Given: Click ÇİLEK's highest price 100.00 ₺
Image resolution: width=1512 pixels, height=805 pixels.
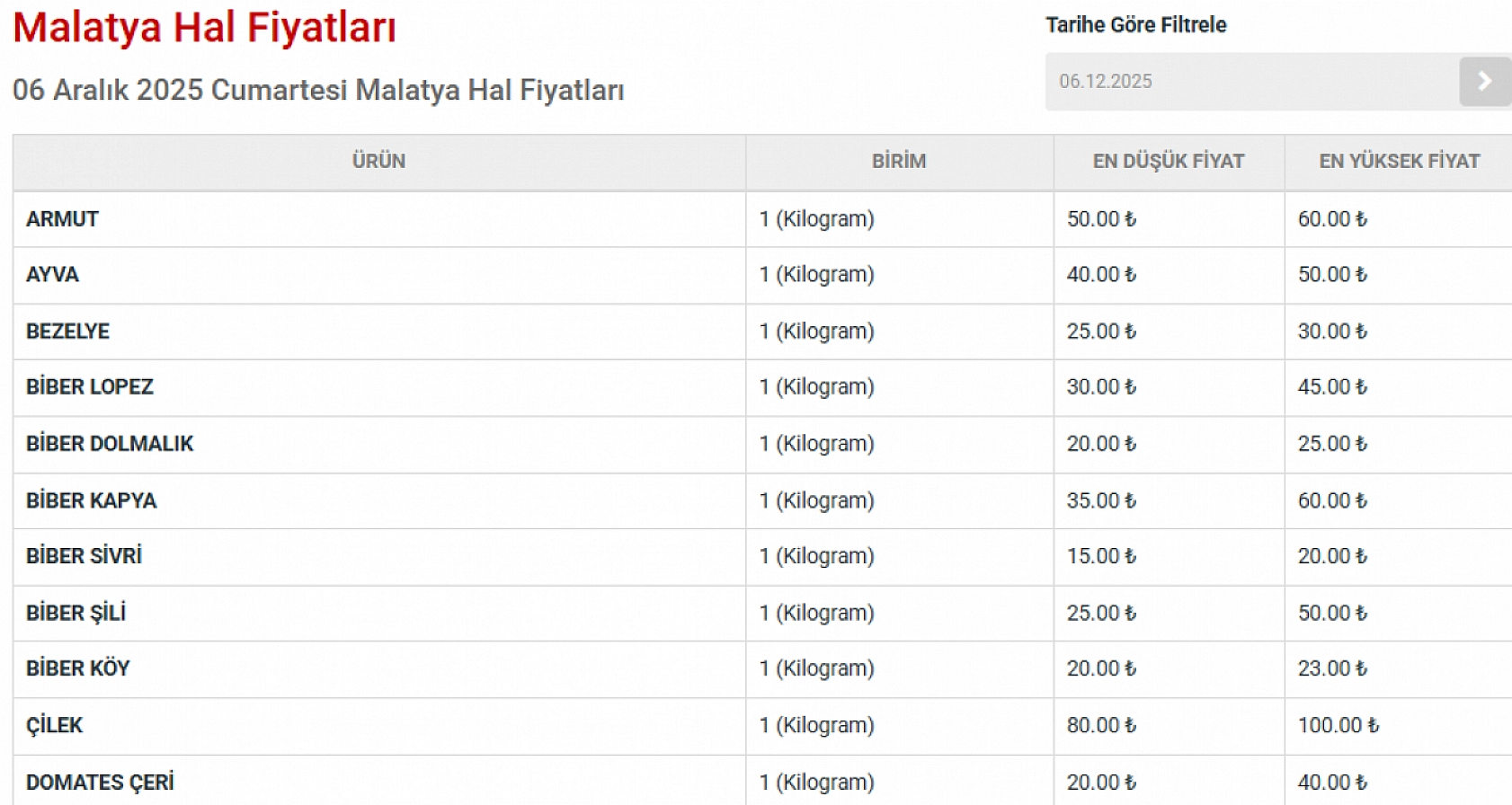Looking at the screenshot, I should [1338, 725].
